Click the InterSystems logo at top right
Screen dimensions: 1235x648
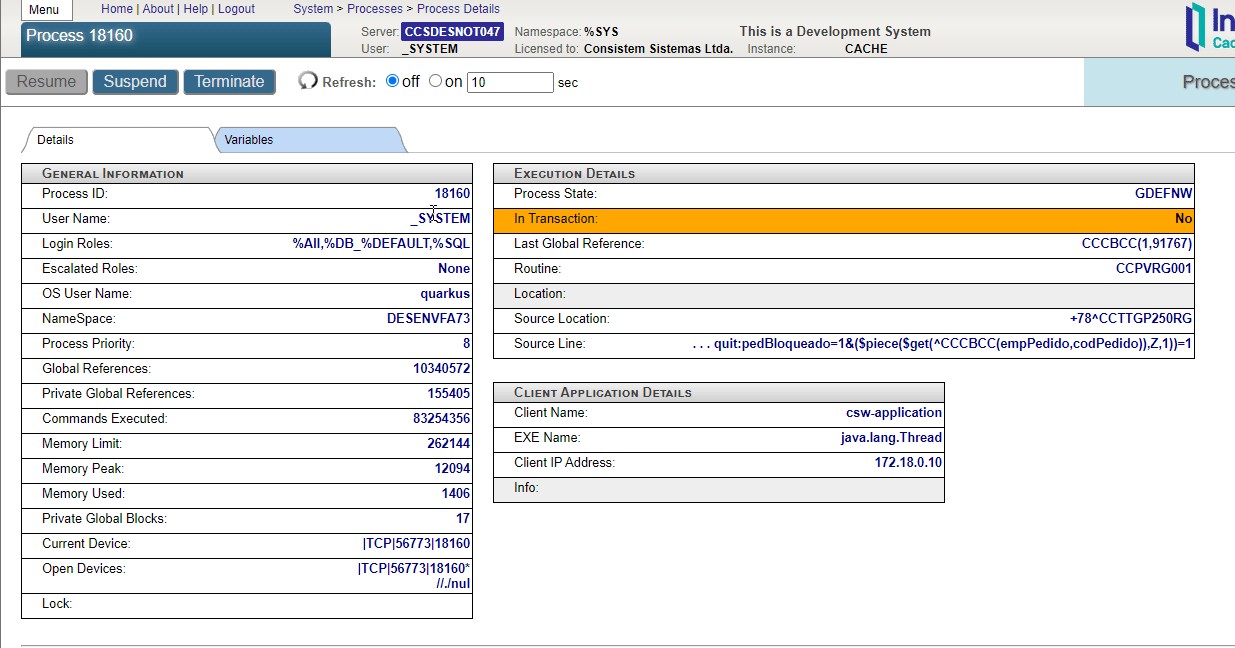coord(1208,27)
